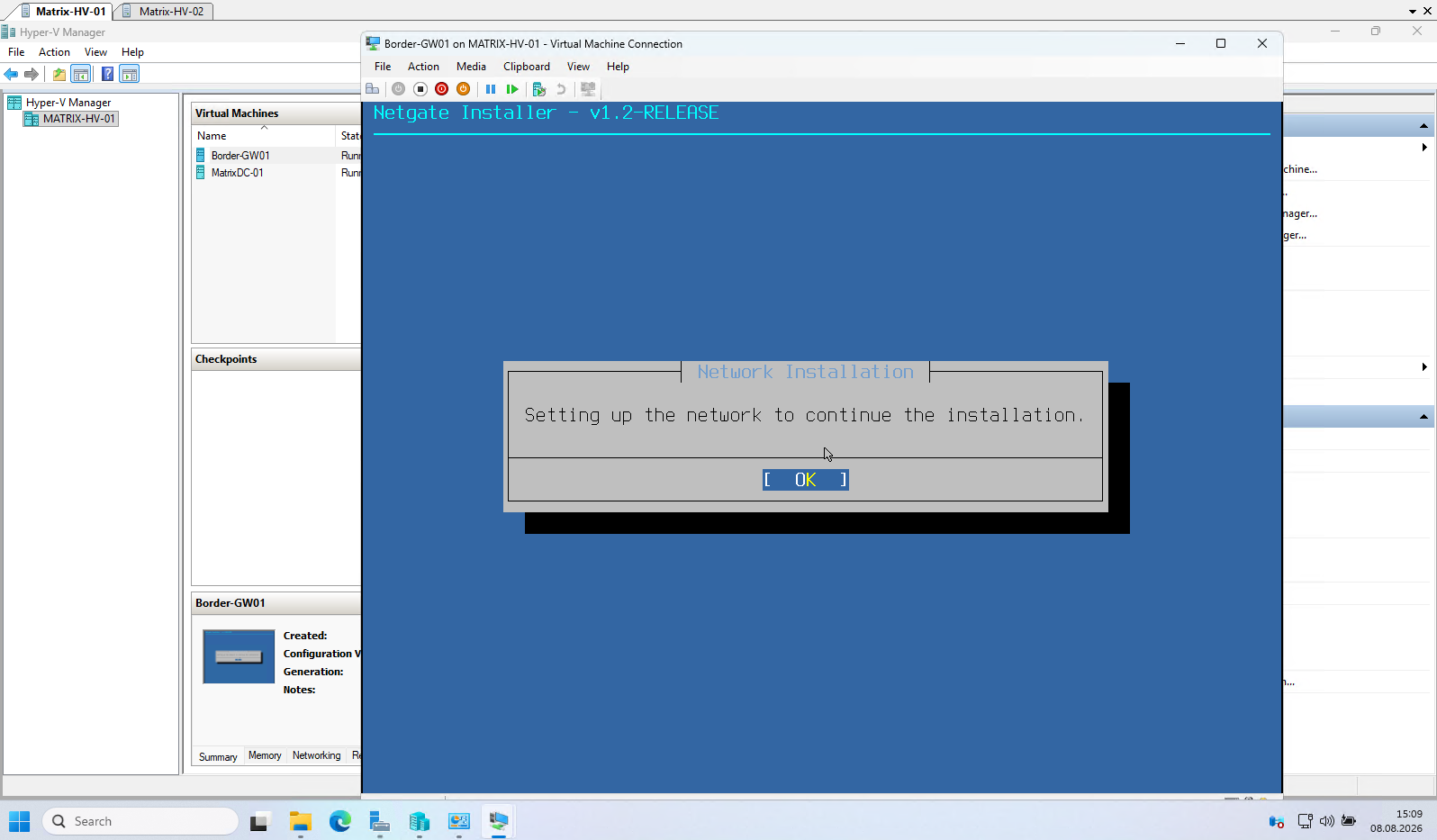Select the MATRIX-HV-01 server tree node
The image size is (1437, 840).
[70, 119]
